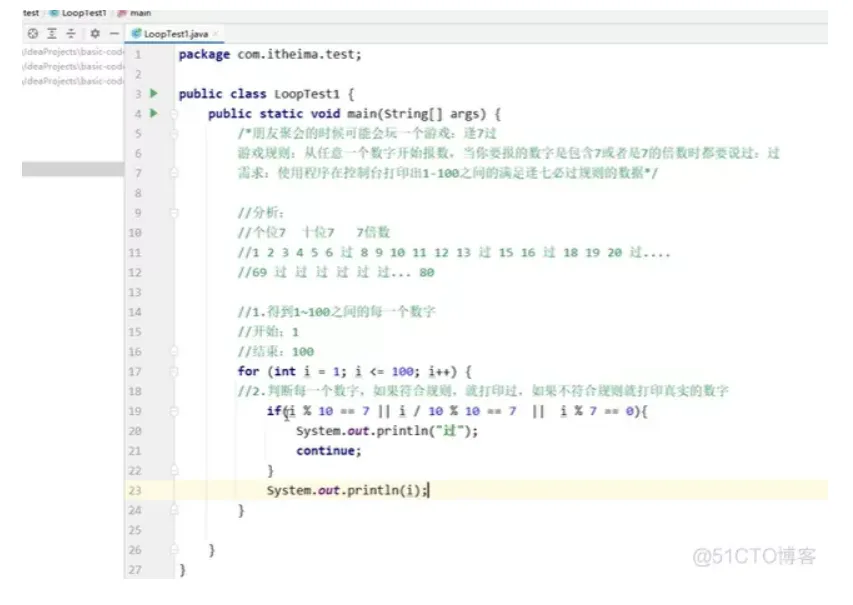The width and height of the screenshot is (853, 605).
Task: Collapse main method fold marker on line 4
Action: coord(174,114)
